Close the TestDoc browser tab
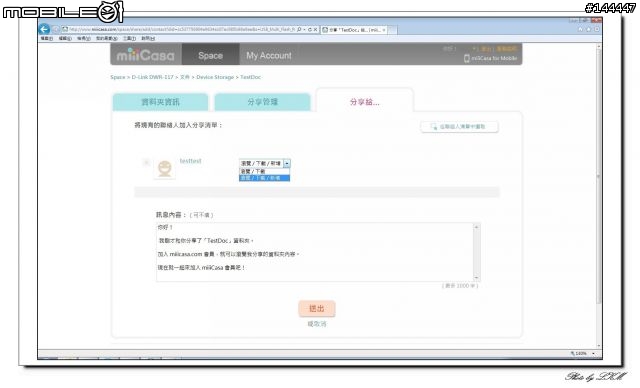This screenshot has width=640, height=388. (384, 30)
